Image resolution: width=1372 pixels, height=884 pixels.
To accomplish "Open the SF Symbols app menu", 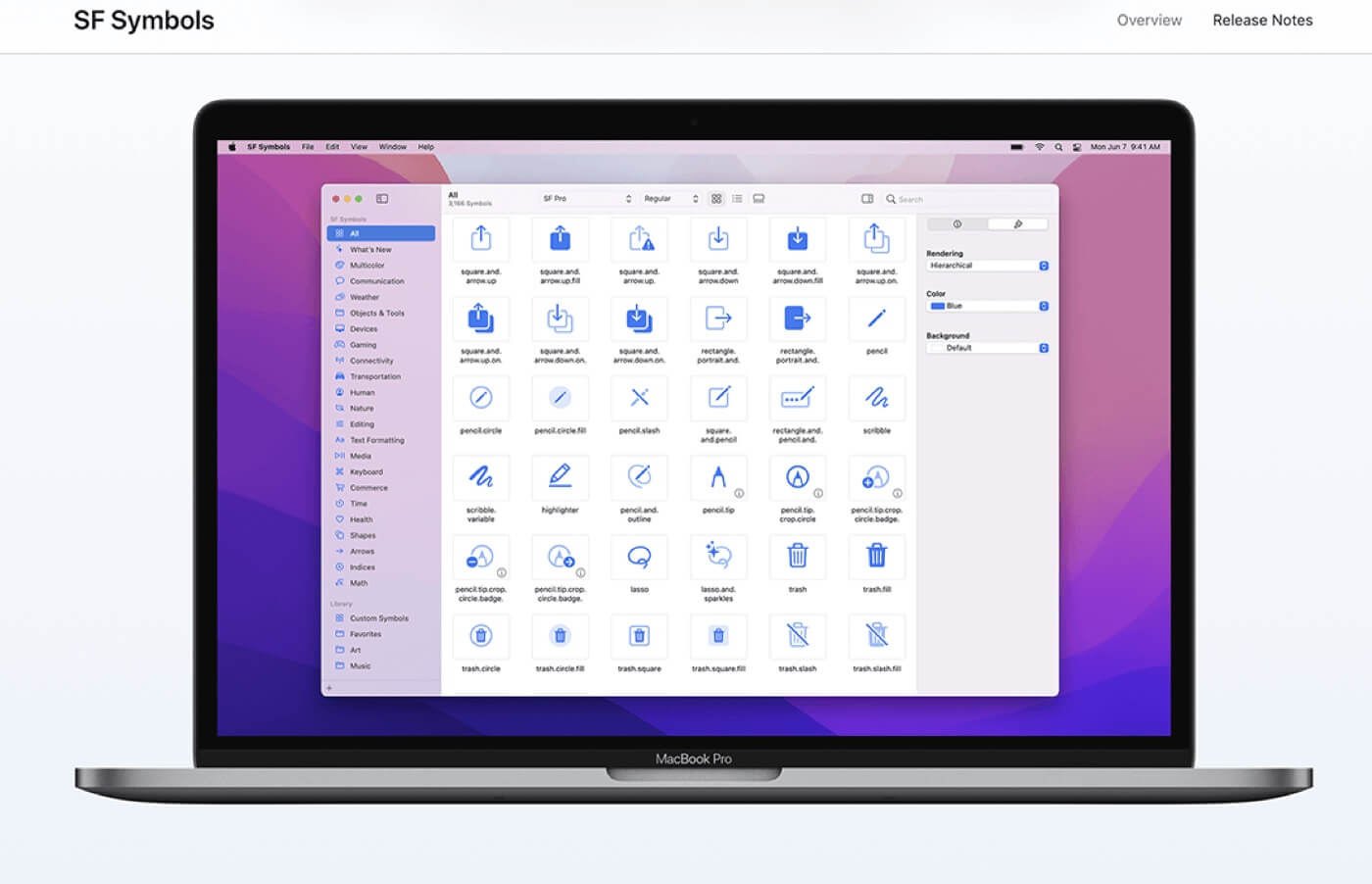I will tap(269, 147).
